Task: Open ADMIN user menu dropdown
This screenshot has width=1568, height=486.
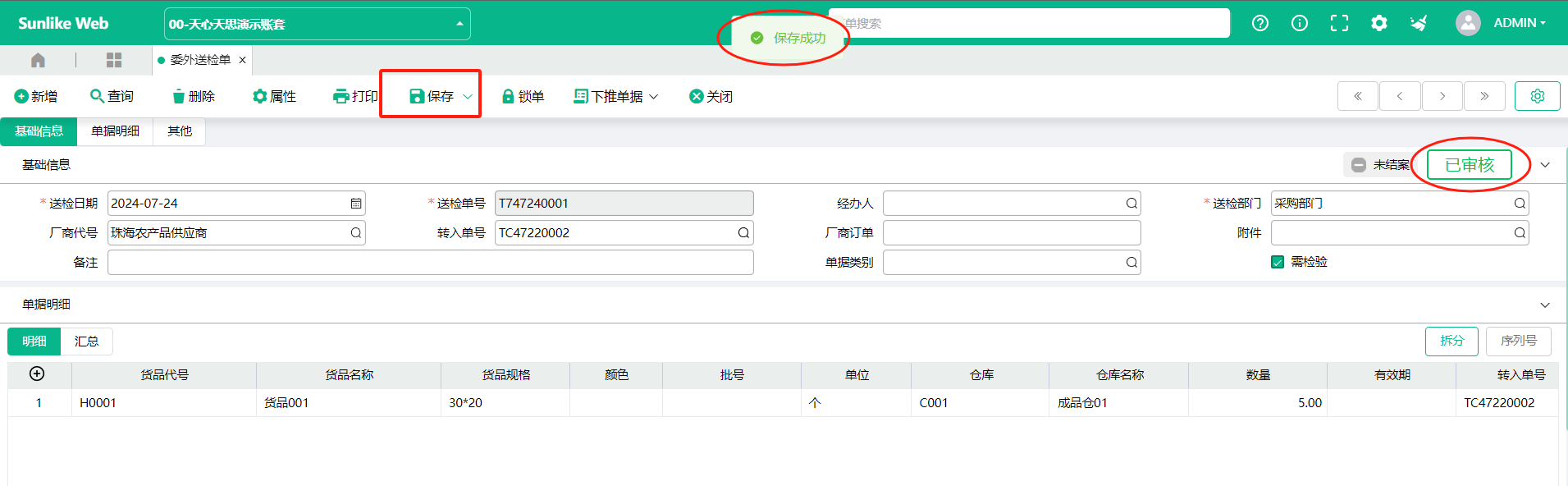Action: pyautogui.click(x=1520, y=23)
